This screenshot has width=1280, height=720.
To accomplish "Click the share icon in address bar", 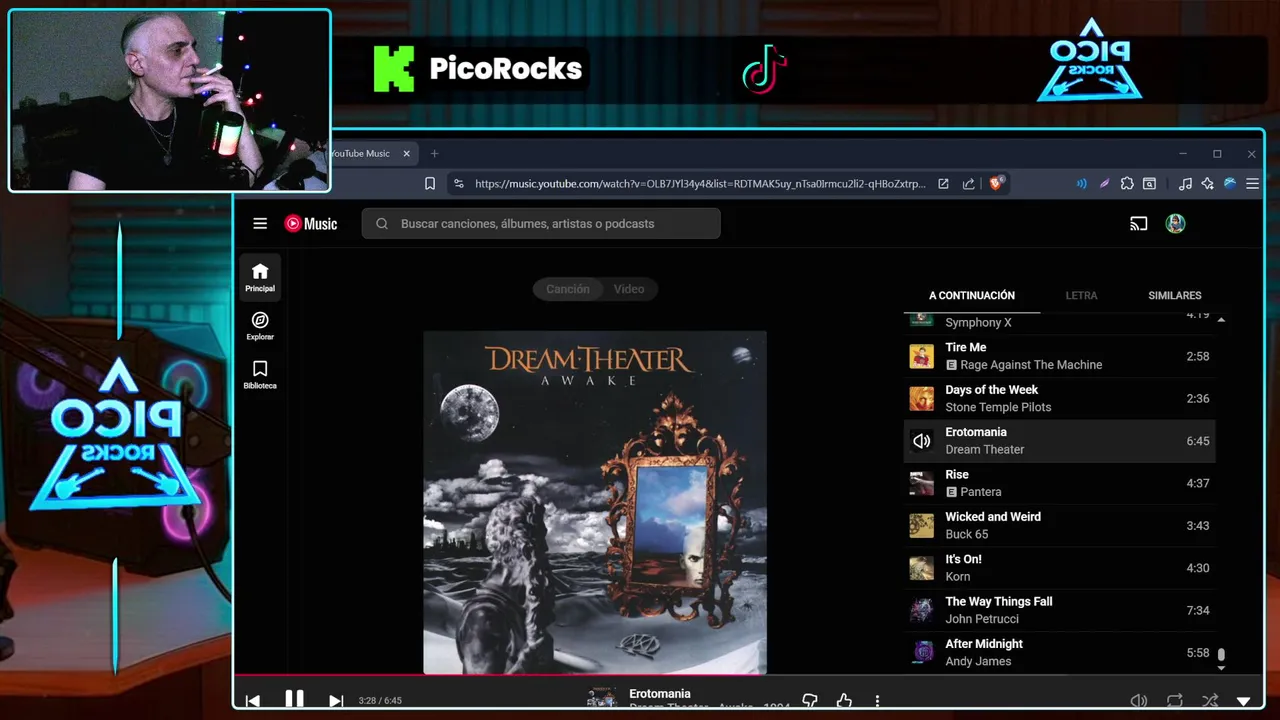I will [x=968, y=184].
